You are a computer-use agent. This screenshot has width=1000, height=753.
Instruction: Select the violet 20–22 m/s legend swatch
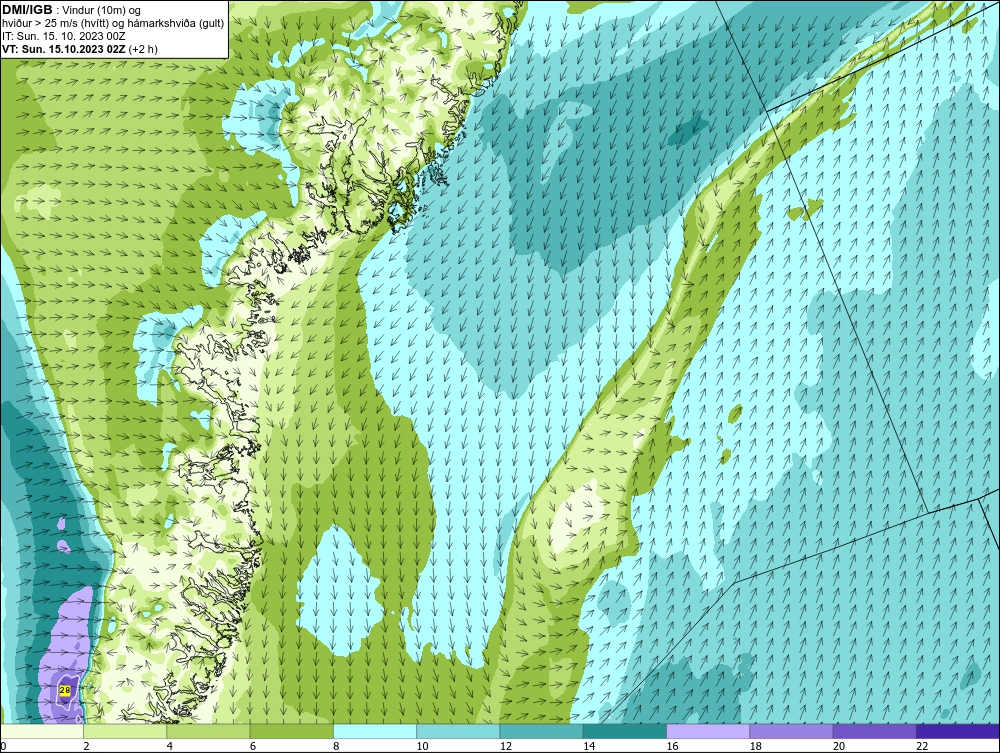pyautogui.click(x=874, y=731)
